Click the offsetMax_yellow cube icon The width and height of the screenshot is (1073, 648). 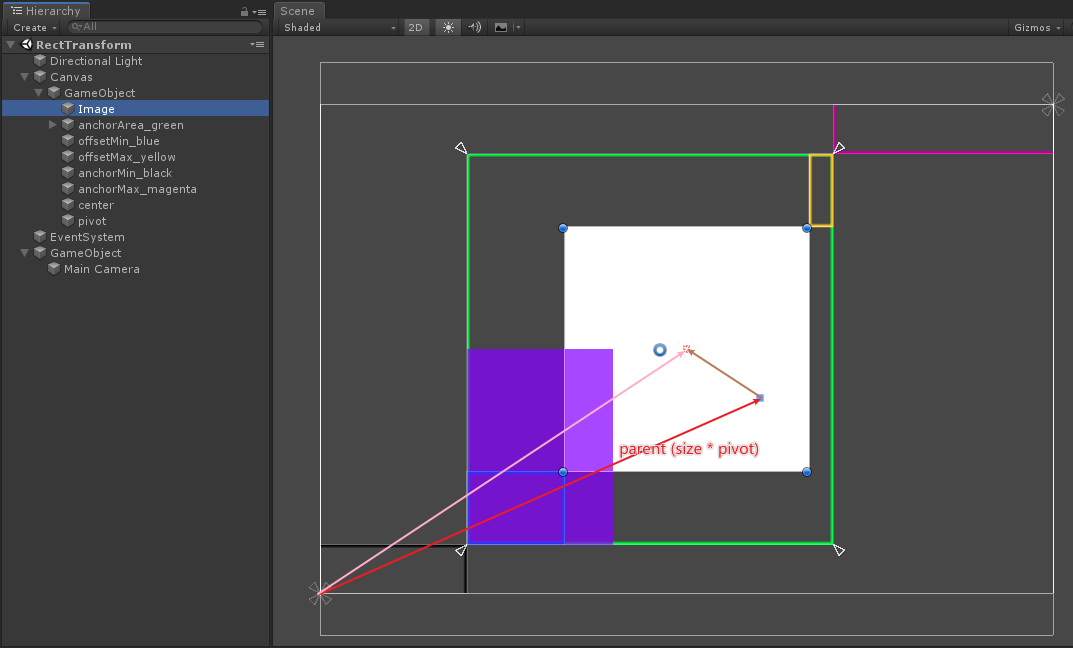[68, 156]
